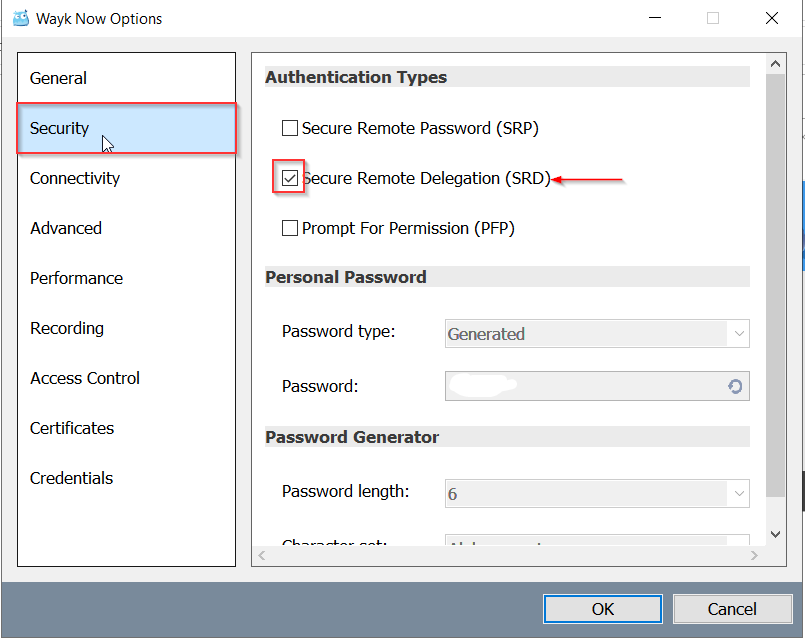Show the Recording options page
This screenshot has width=805, height=638.
point(126,328)
